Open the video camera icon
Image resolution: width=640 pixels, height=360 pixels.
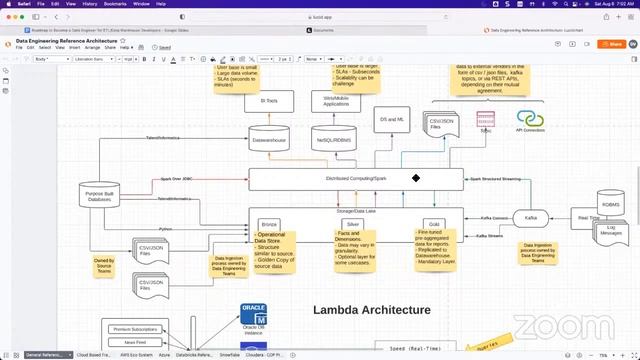pos(587,44)
